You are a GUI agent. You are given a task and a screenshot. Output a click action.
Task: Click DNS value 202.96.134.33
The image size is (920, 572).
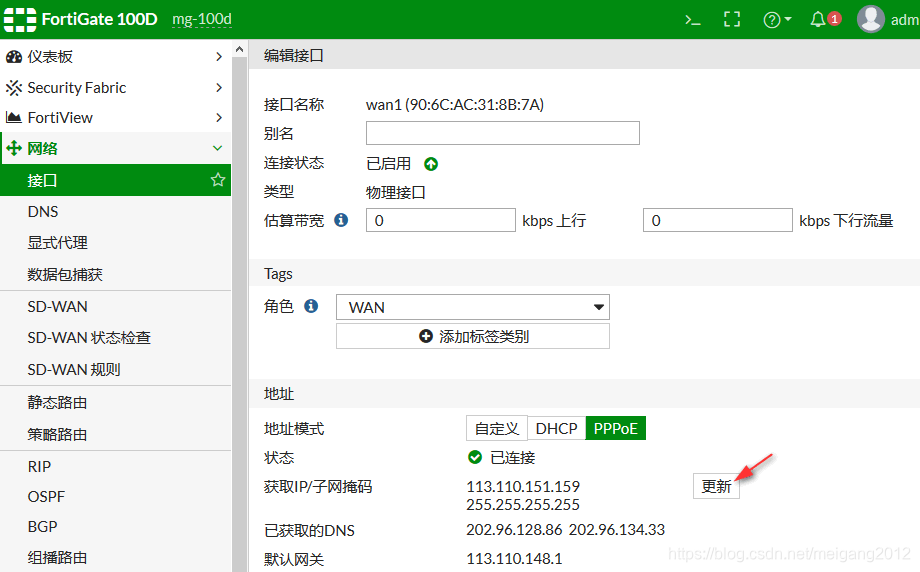[x=617, y=530]
